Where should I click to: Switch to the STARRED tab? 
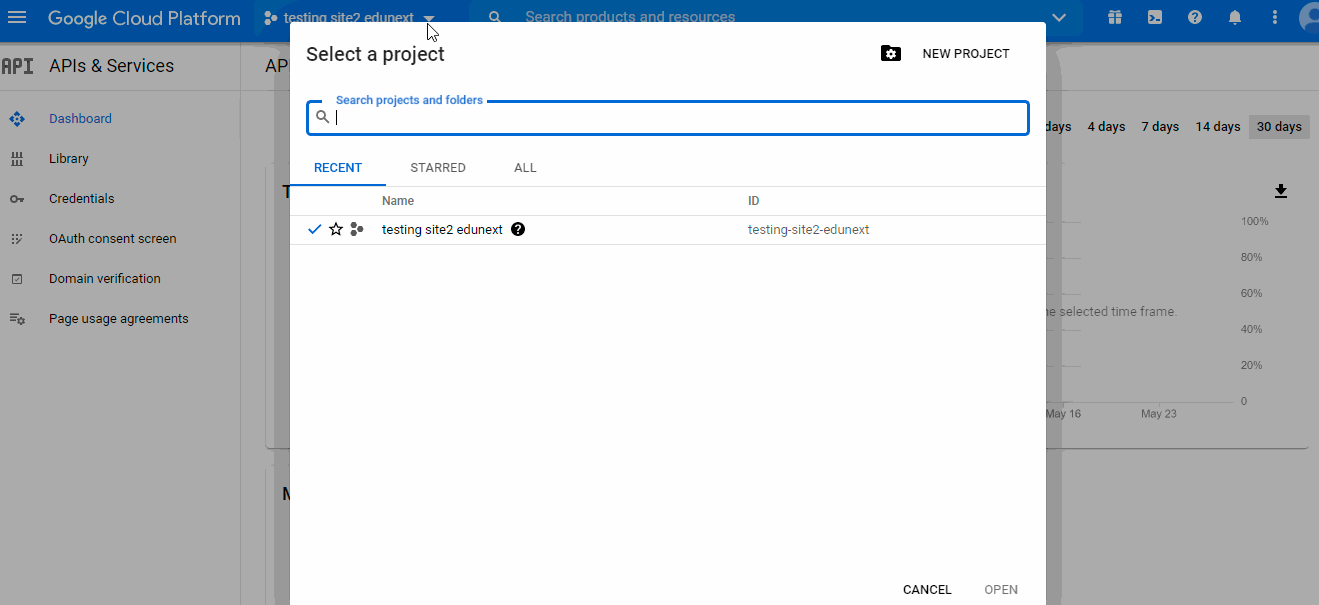click(x=438, y=168)
